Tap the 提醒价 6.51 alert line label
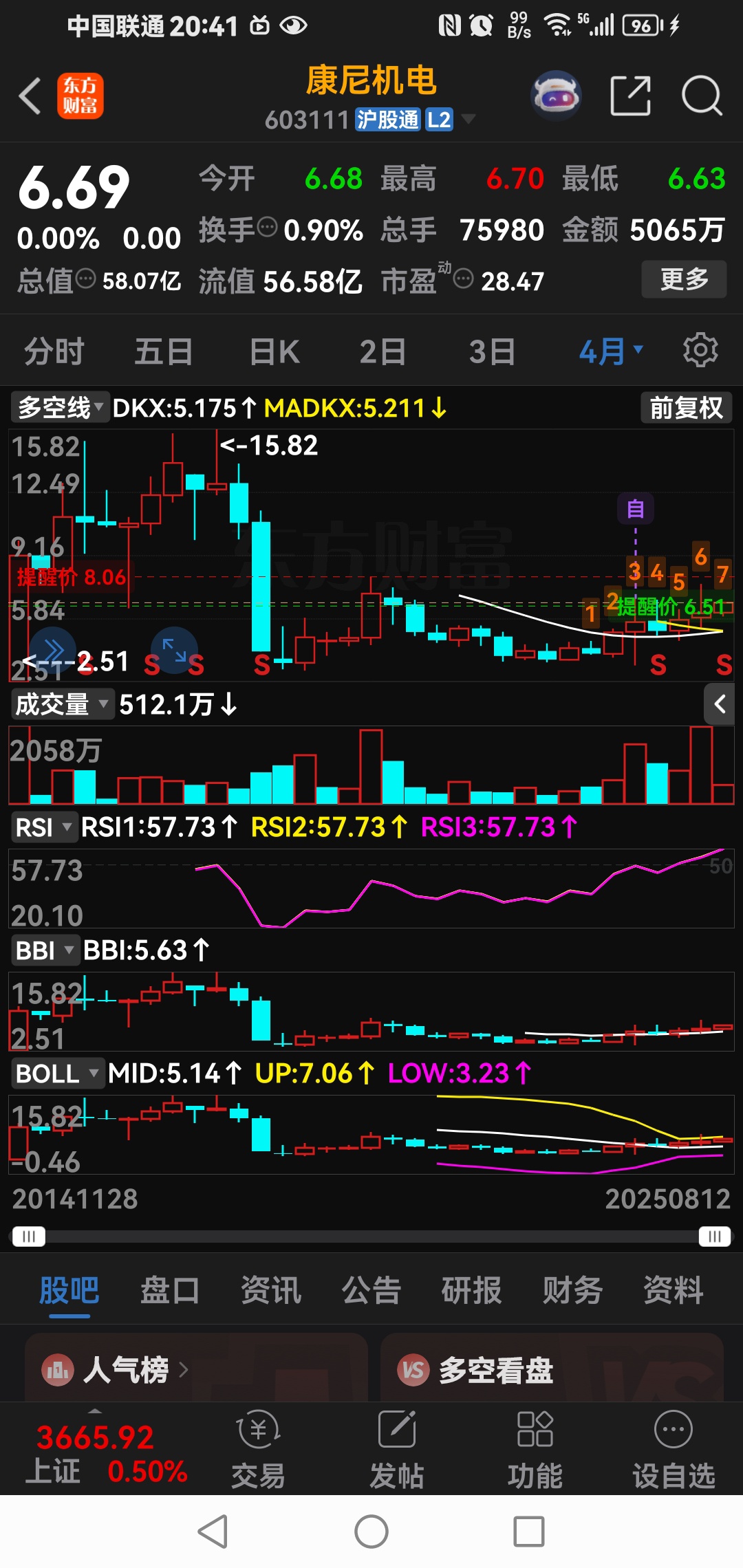 (x=671, y=607)
